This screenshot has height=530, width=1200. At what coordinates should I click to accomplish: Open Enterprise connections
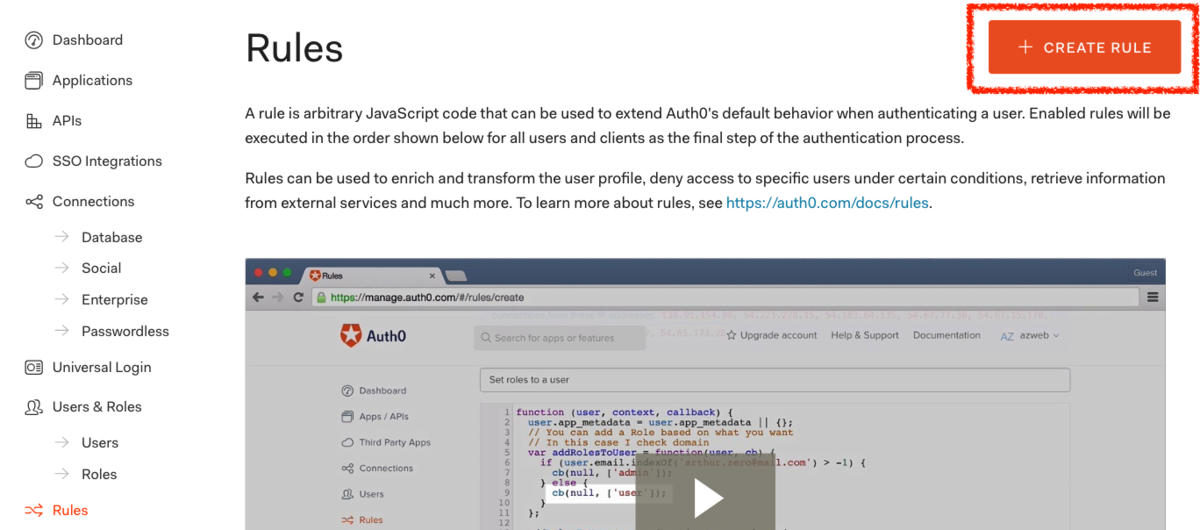(114, 299)
